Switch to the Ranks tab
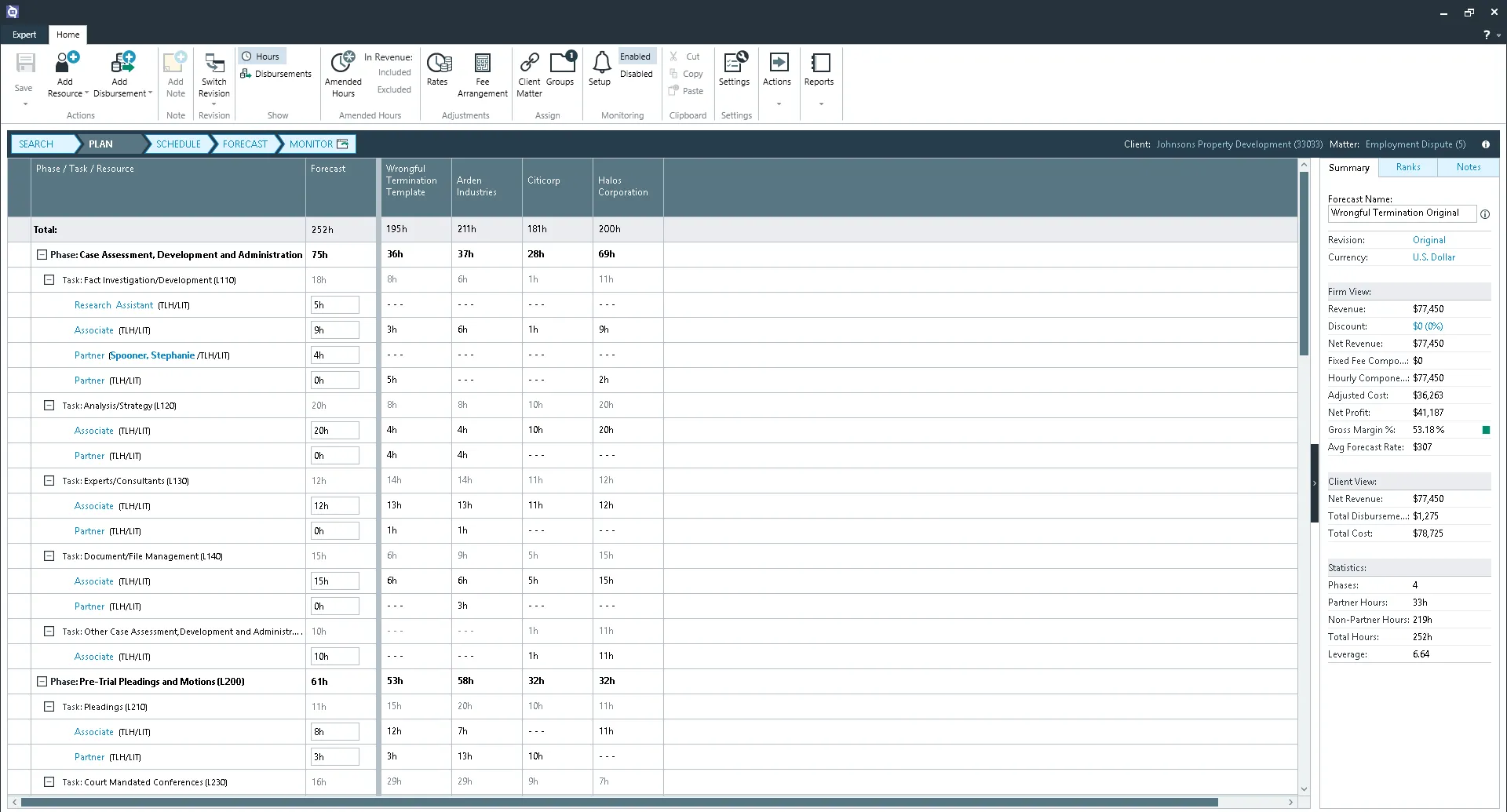This screenshot has height=812, width=1507. coord(1407,167)
